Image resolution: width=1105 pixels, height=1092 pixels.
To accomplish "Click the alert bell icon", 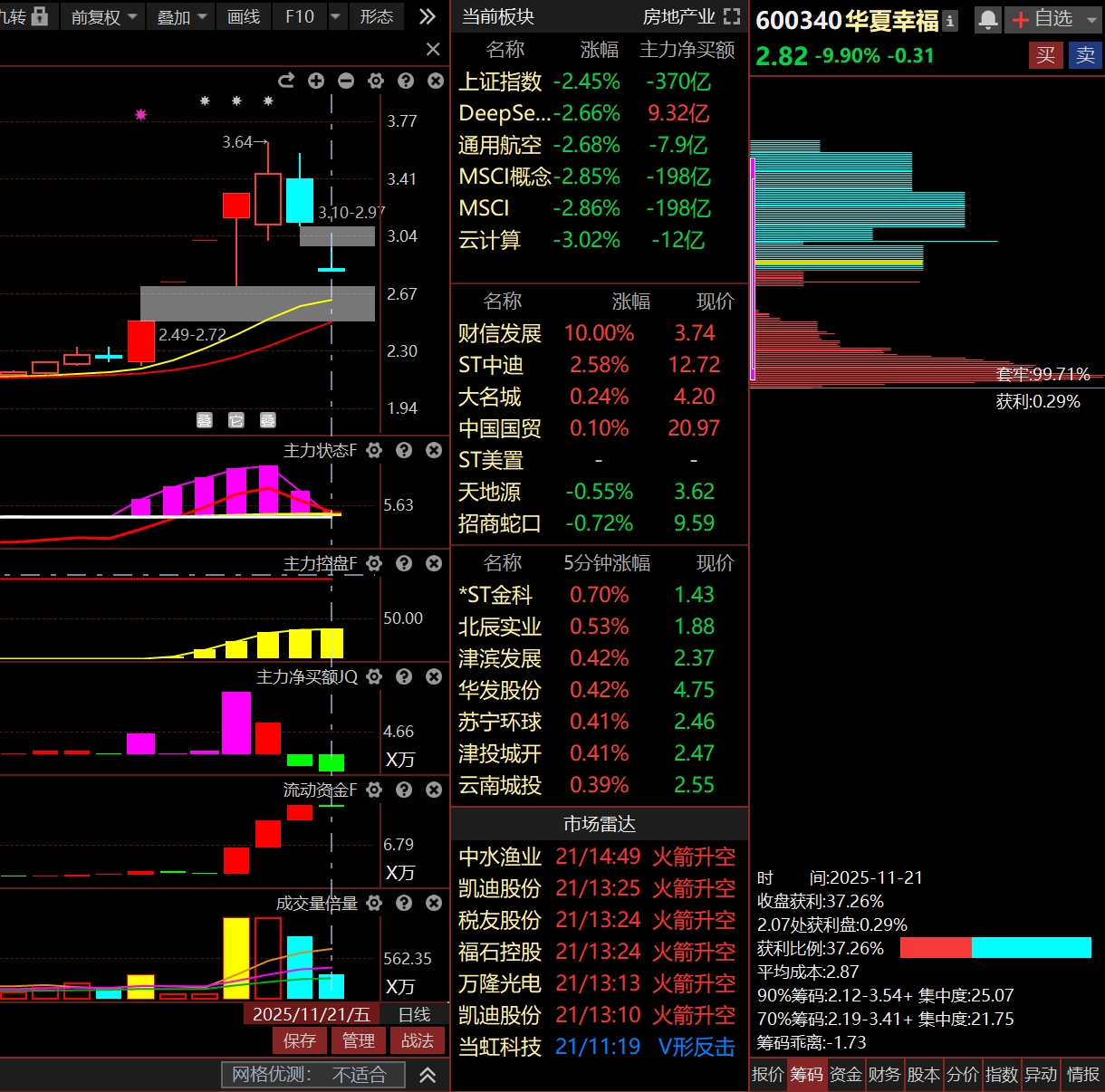I will [988, 19].
